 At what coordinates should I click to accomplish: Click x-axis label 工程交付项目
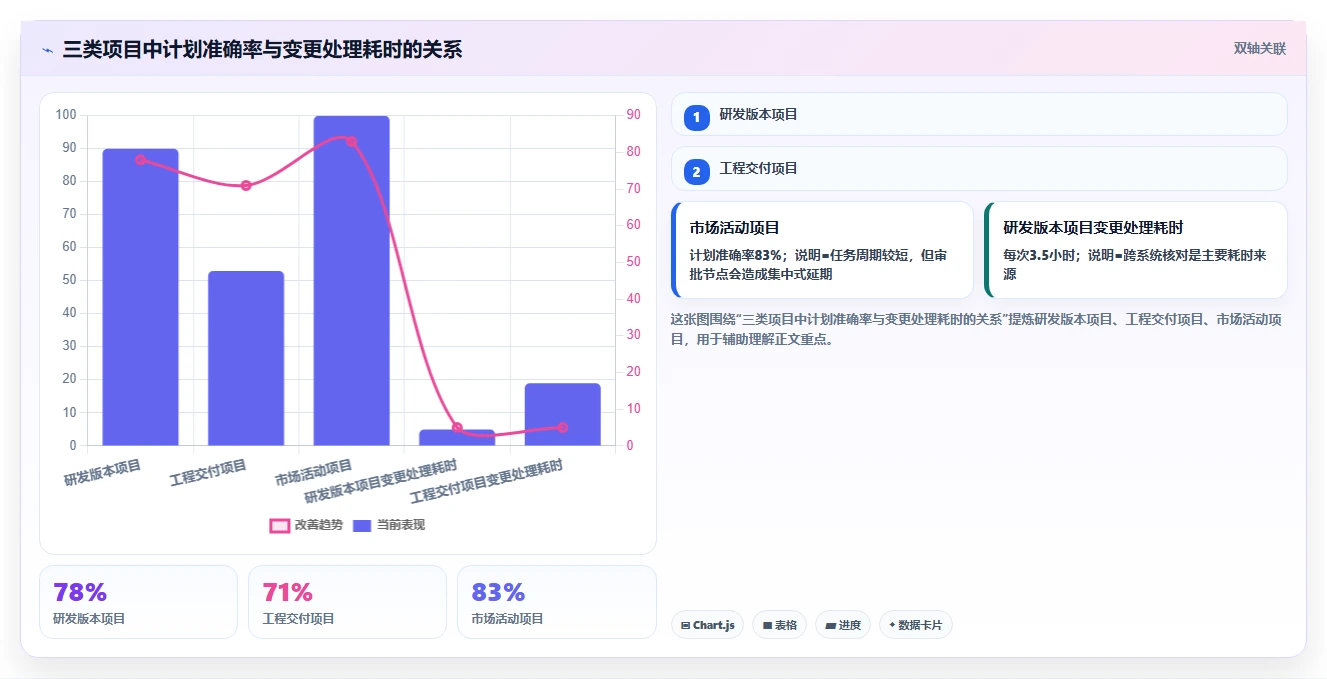click(208, 472)
